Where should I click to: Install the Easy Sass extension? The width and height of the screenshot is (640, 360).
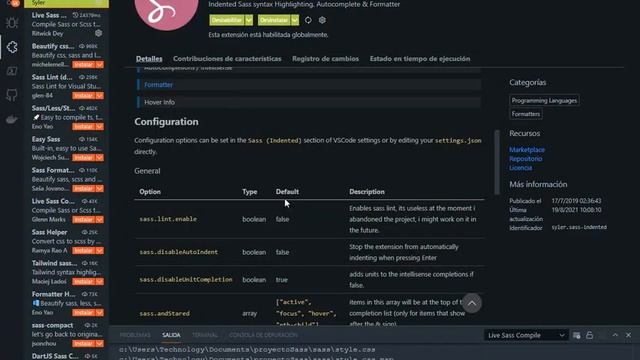(84, 158)
